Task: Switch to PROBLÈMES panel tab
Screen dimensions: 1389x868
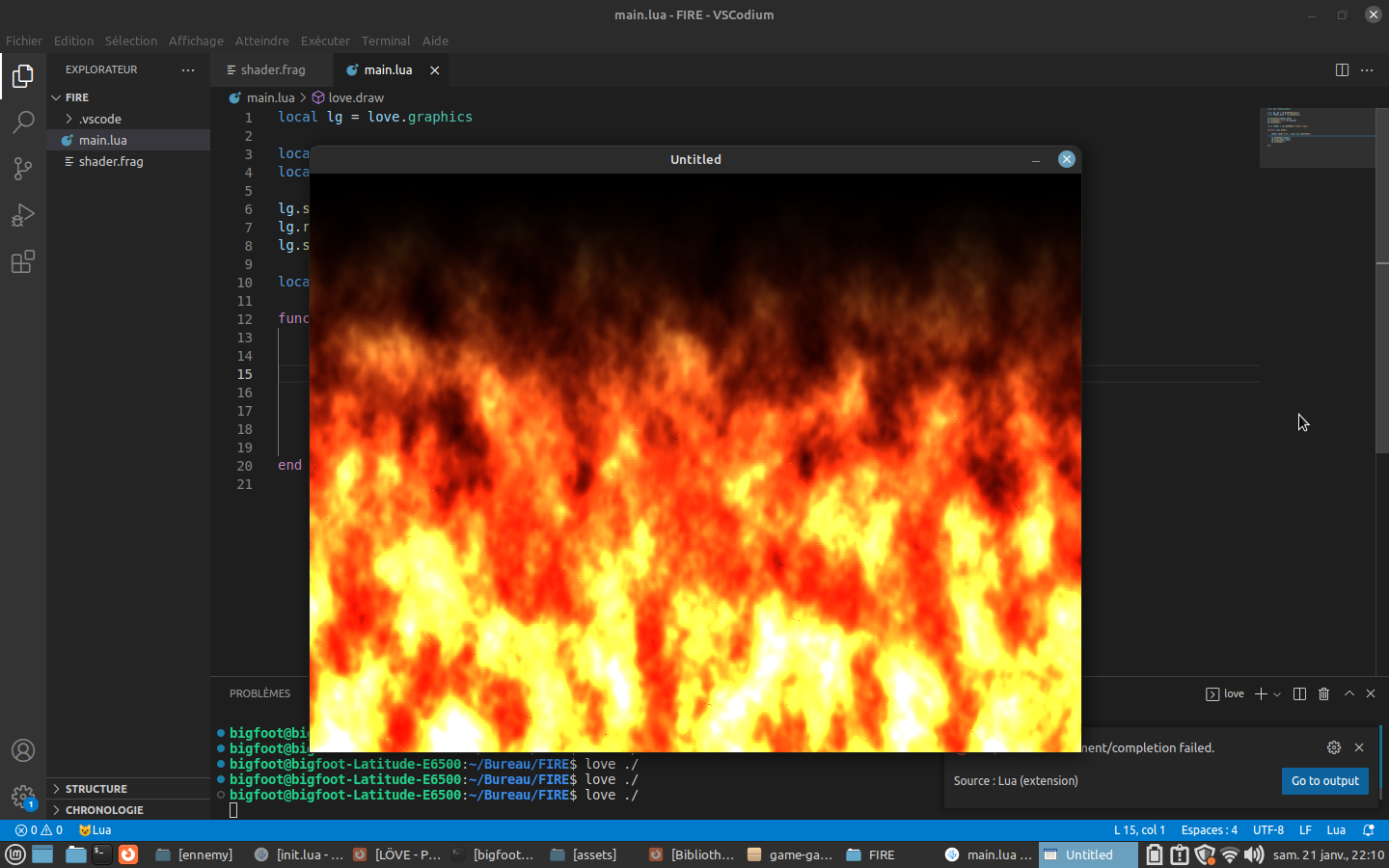Action: [x=259, y=693]
